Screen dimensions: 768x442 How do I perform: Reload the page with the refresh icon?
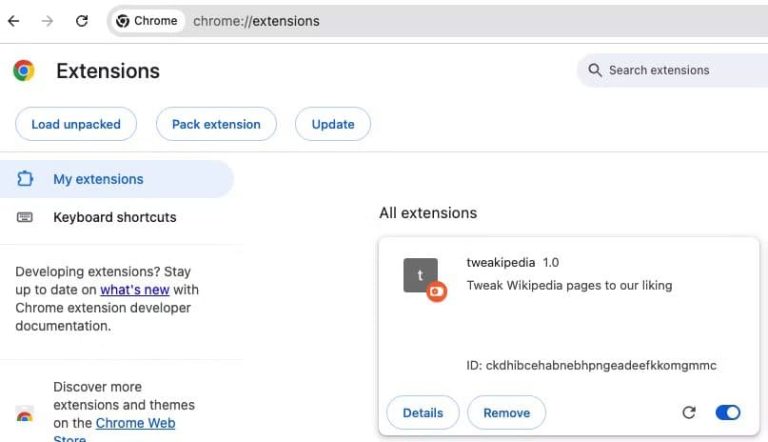(81, 21)
